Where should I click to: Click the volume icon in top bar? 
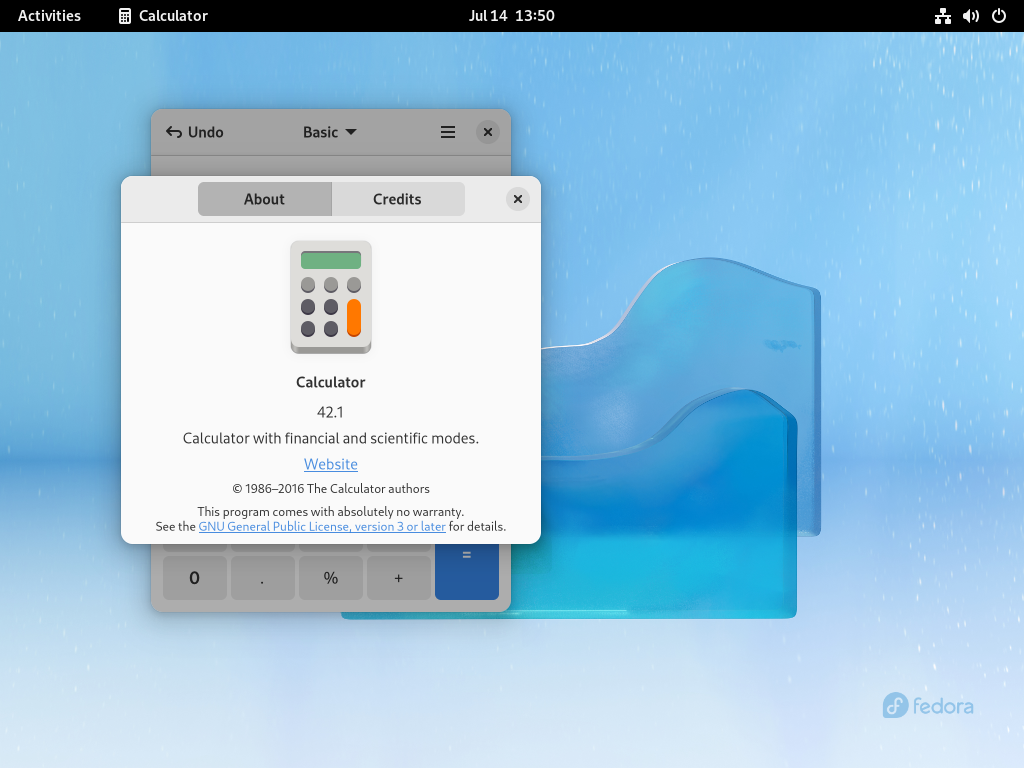pos(970,16)
